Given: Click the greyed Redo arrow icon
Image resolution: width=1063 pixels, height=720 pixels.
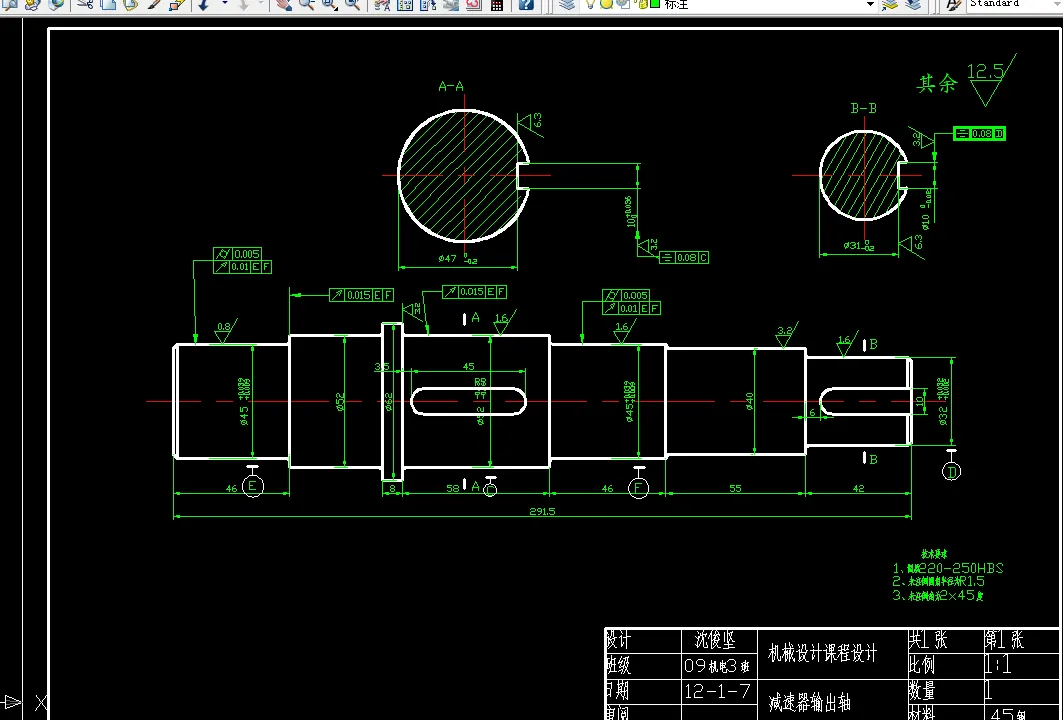Looking at the screenshot, I should [243, 5].
